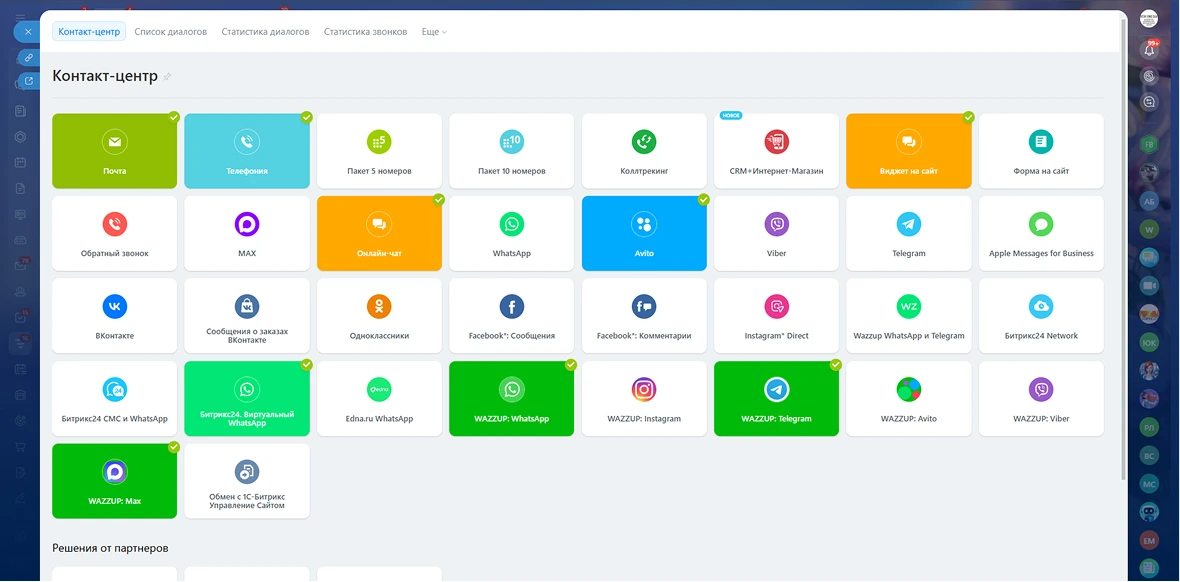Click the vertical page scrollbar
This screenshot has height=582, width=1180.
click(1124, 250)
